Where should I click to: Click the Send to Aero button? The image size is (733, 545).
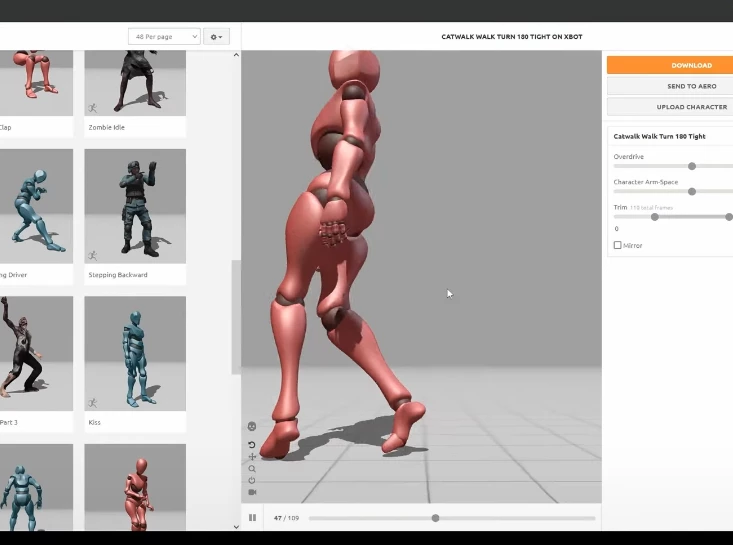tap(670, 86)
